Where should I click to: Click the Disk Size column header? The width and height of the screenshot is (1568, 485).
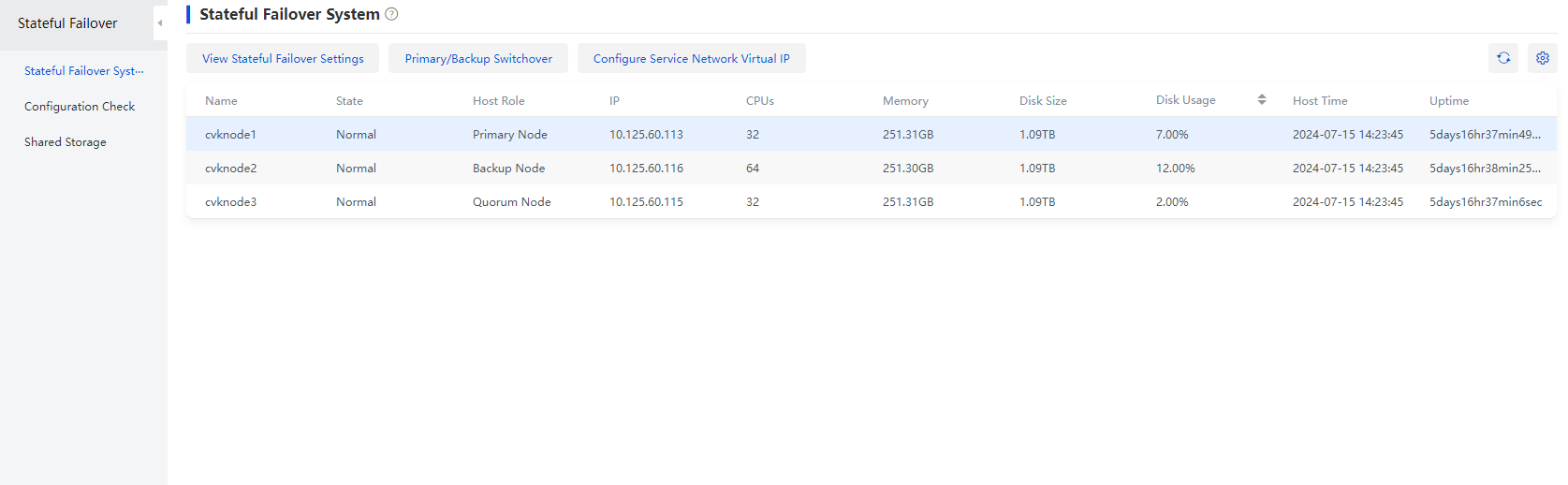pos(1043,100)
